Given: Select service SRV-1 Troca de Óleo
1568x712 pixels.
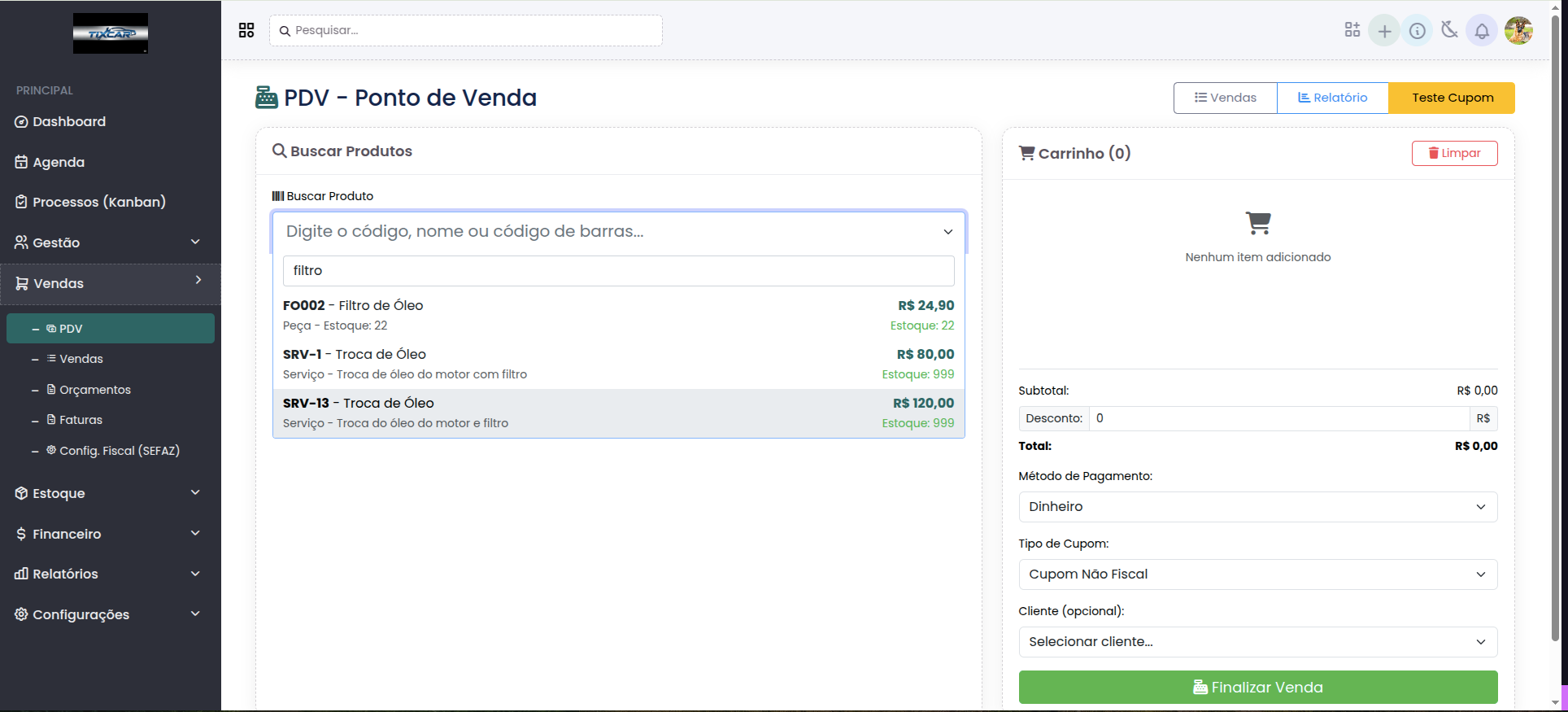Looking at the screenshot, I should (x=619, y=365).
